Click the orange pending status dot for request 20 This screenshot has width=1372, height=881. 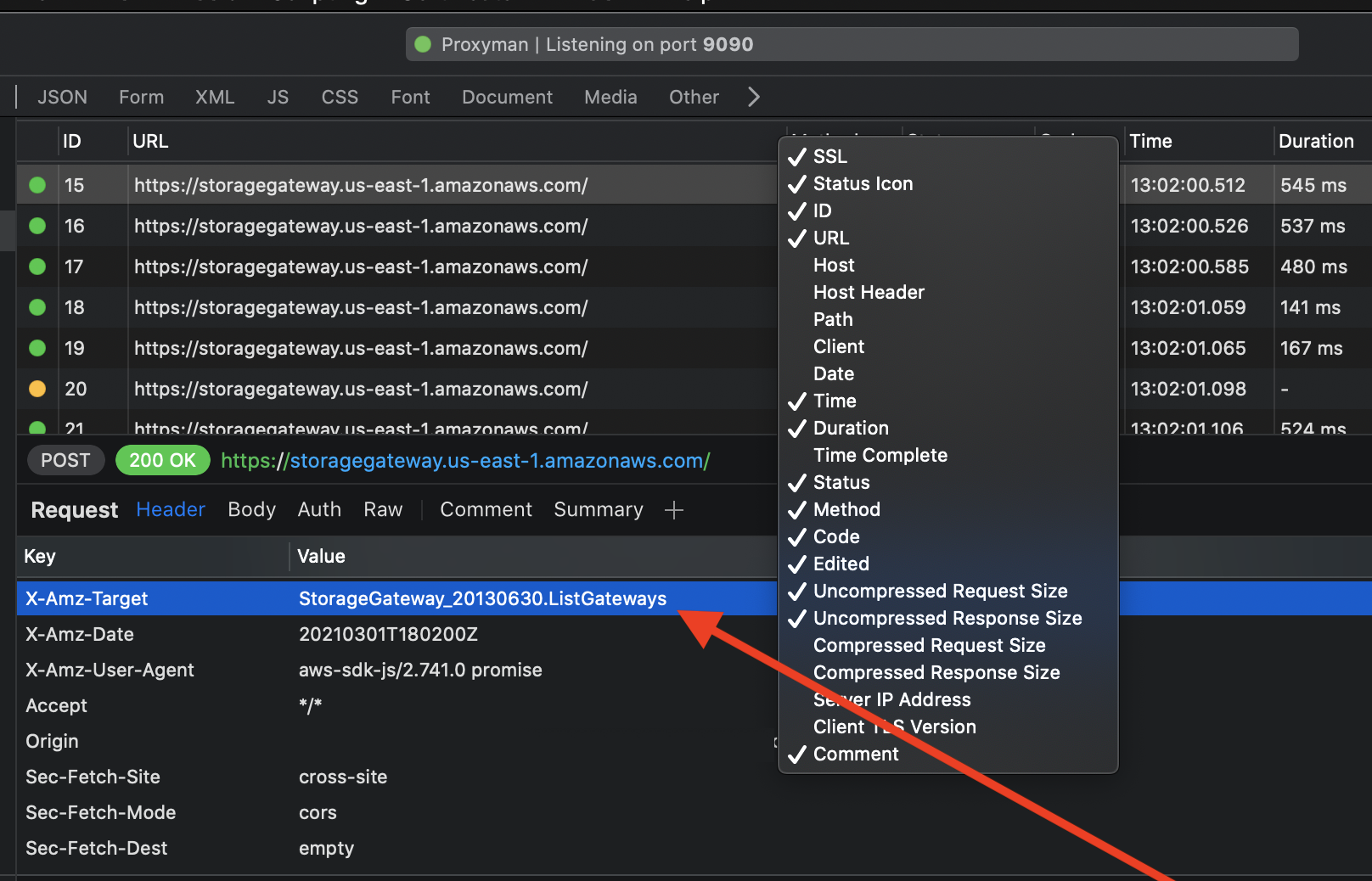click(x=37, y=389)
